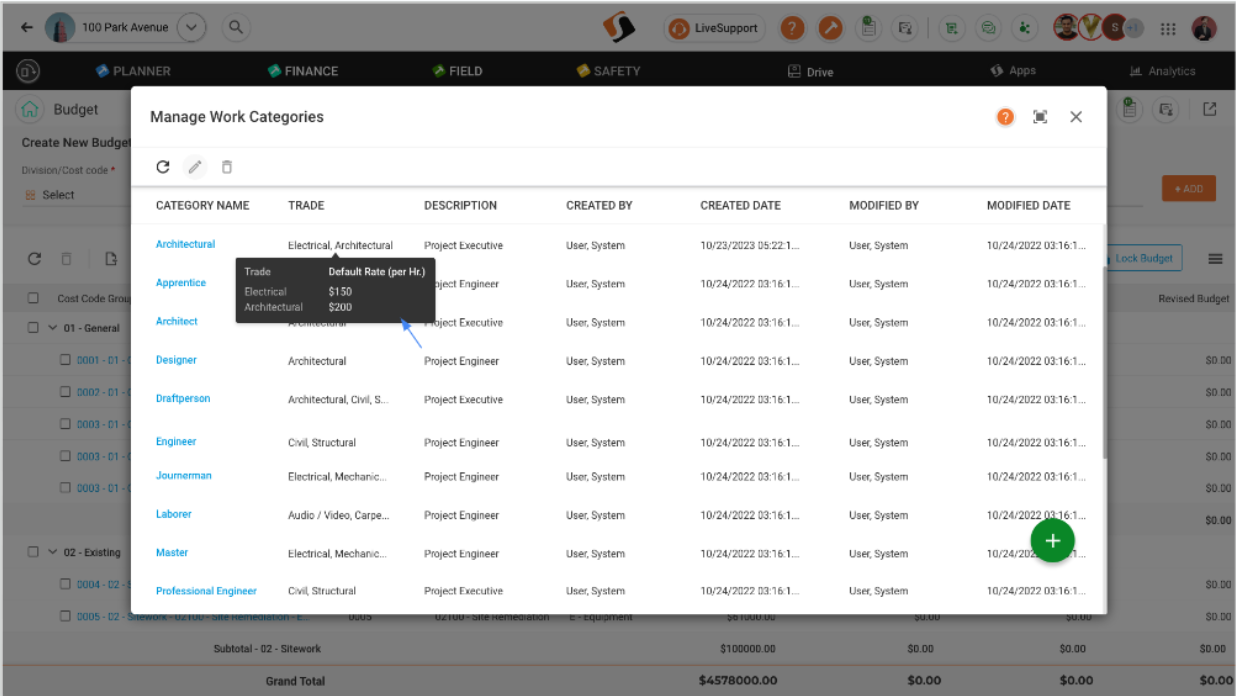Open Division/Cost code Select dropdown

coord(75,195)
